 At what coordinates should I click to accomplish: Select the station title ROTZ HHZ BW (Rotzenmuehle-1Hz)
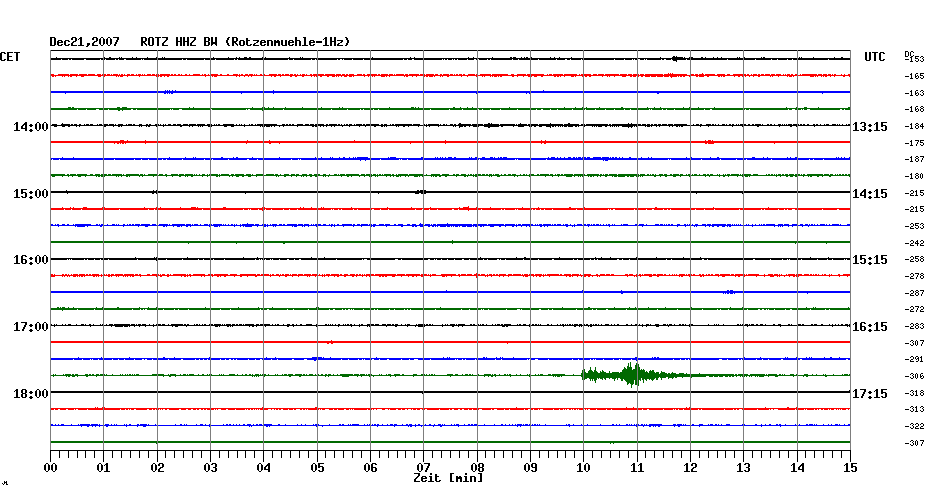(245, 42)
